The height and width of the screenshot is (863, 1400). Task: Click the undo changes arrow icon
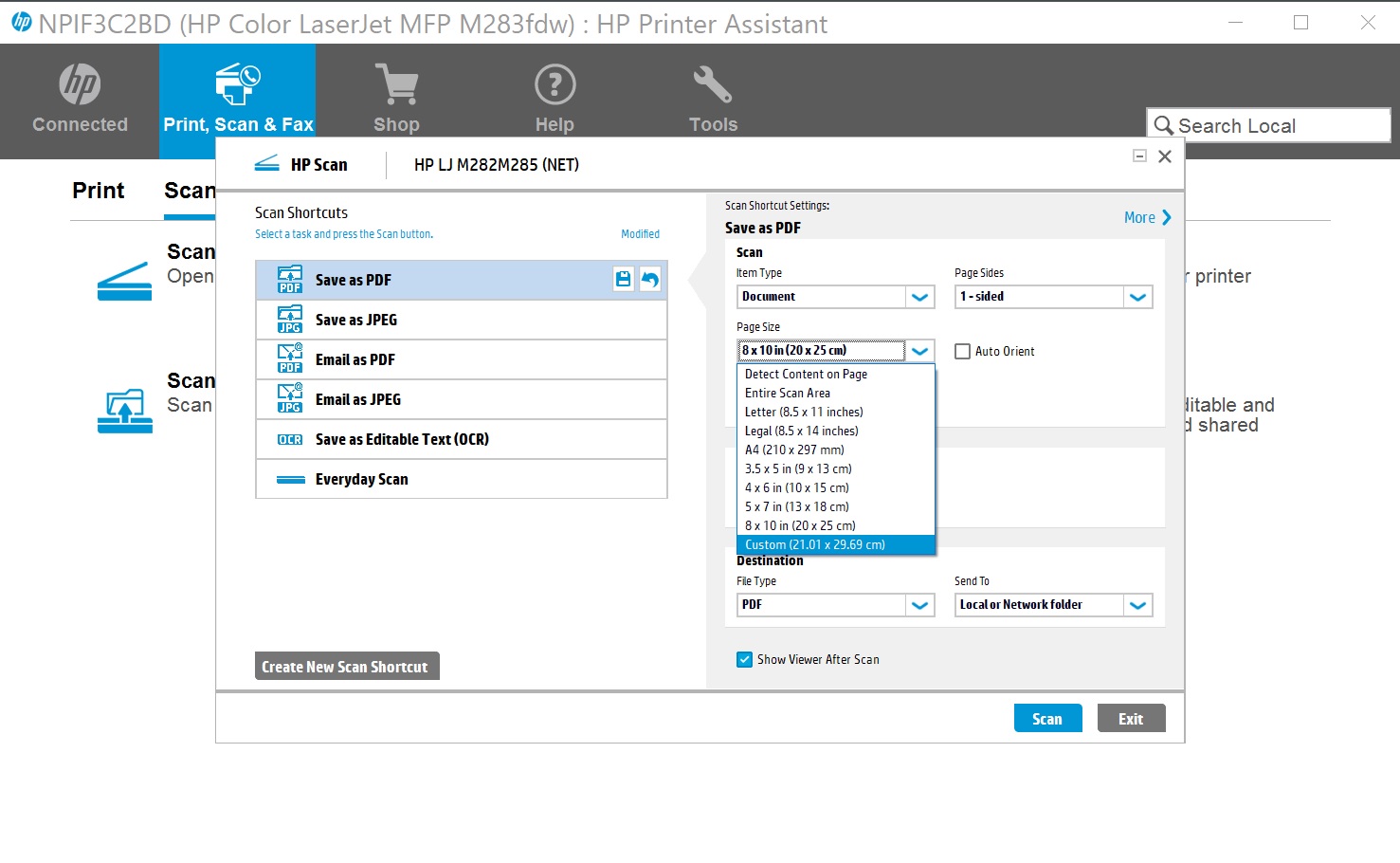pyautogui.click(x=649, y=279)
